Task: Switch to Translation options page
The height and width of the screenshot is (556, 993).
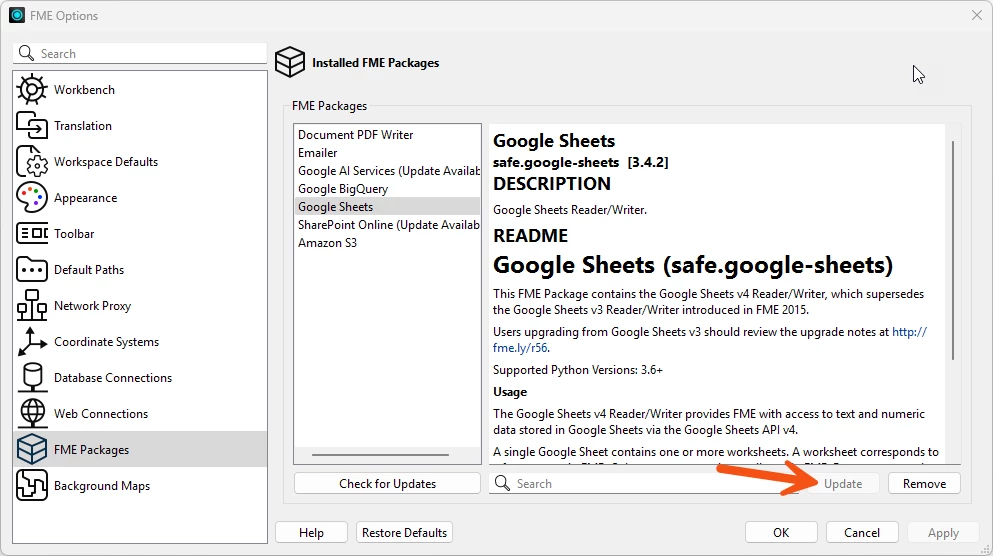Action: point(140,125)
